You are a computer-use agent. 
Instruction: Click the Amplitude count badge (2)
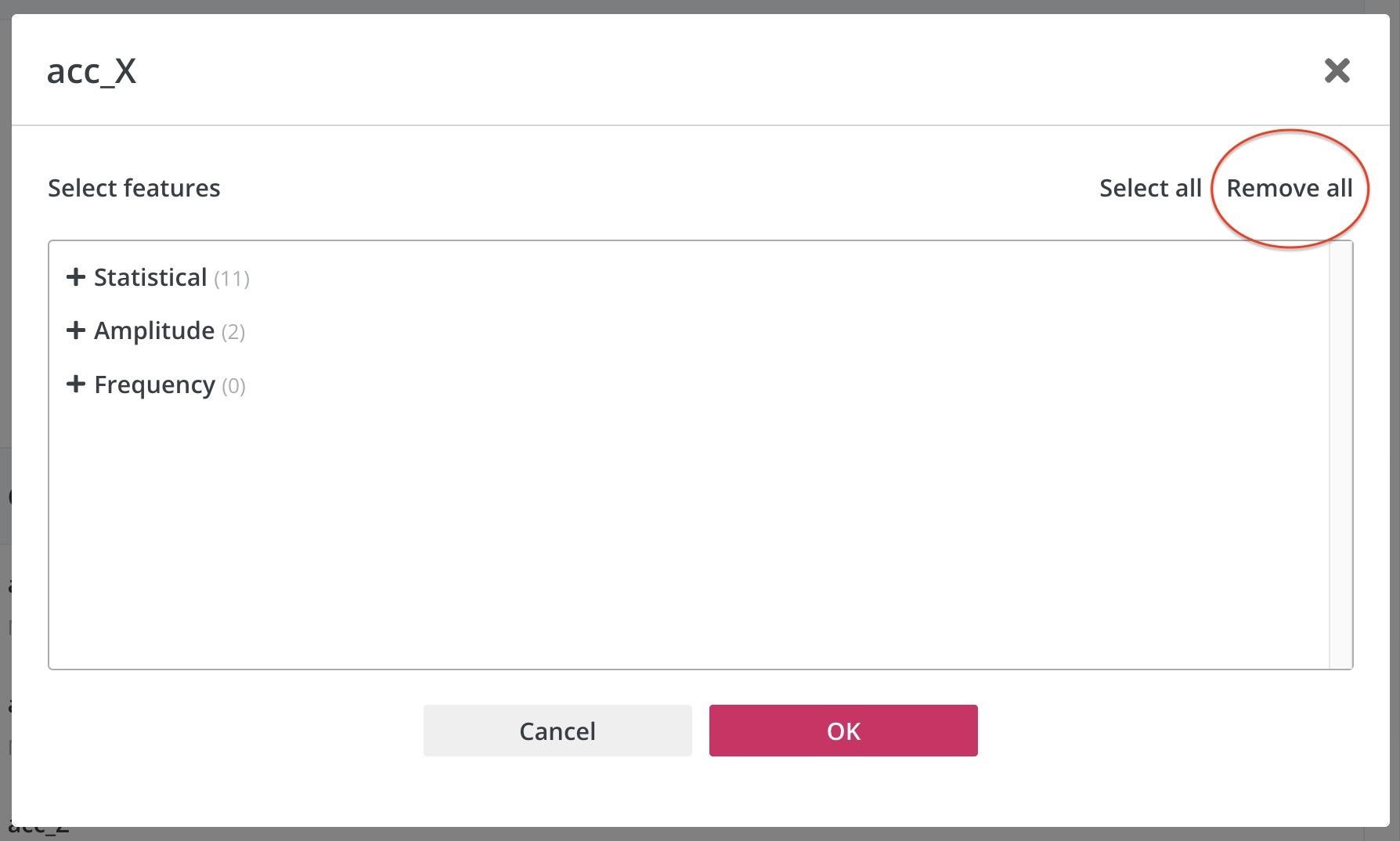(233, 332)
